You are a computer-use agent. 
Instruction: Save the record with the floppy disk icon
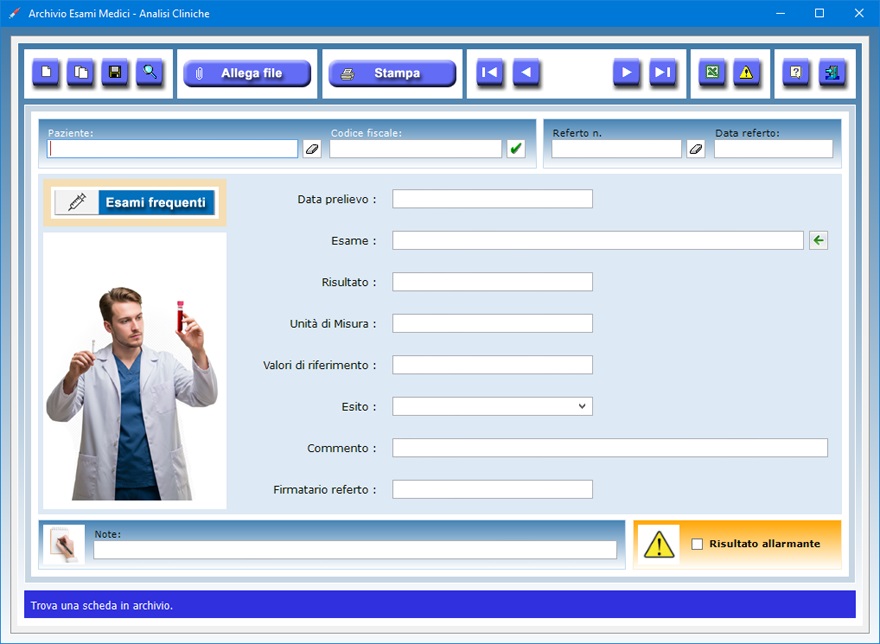(x=115, y=73)
